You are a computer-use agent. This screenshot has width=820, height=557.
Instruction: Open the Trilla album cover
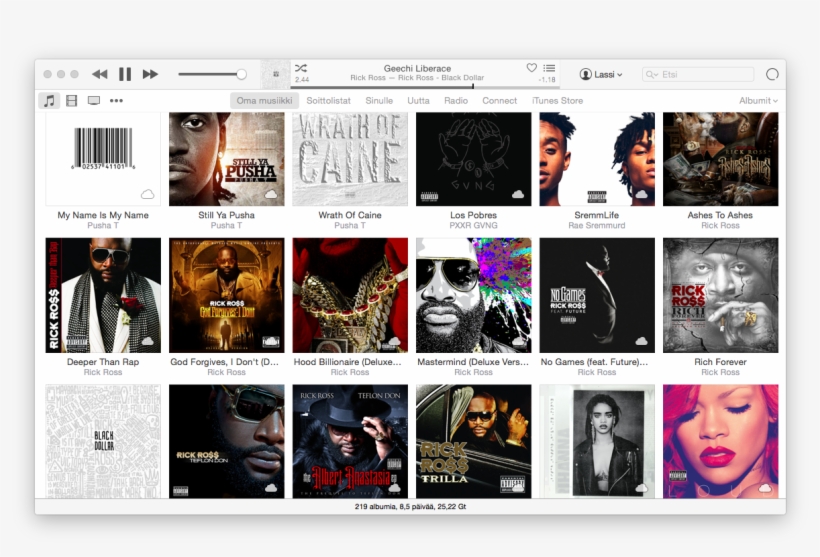pos(473,441)
